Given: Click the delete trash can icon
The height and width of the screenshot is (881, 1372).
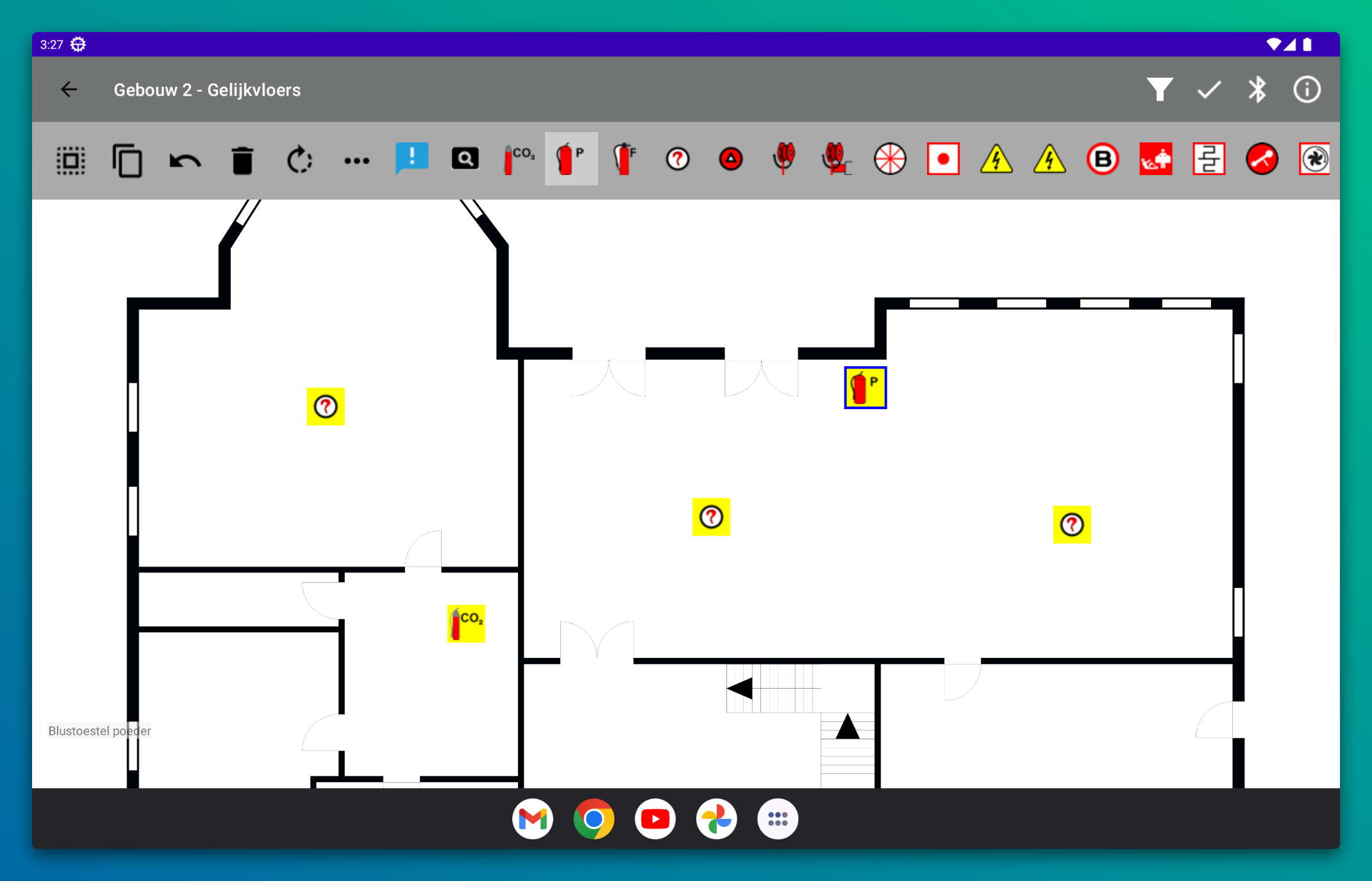Looking at the screenshot, I should (x=242, y=160).
